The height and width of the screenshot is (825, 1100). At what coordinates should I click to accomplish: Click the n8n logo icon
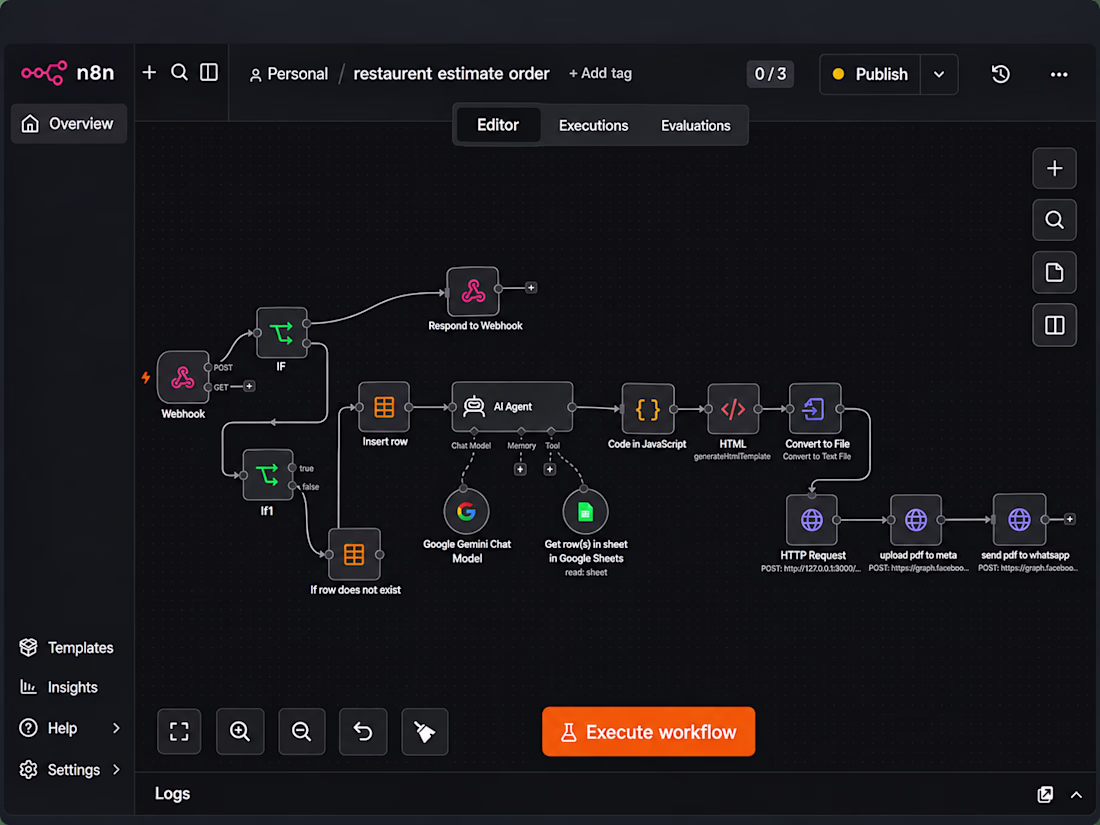pyautogui.click(x=43, y=72)
